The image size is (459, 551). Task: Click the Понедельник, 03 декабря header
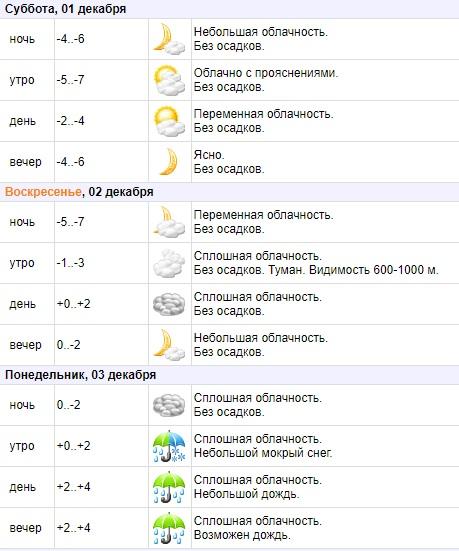coord(80,375)
